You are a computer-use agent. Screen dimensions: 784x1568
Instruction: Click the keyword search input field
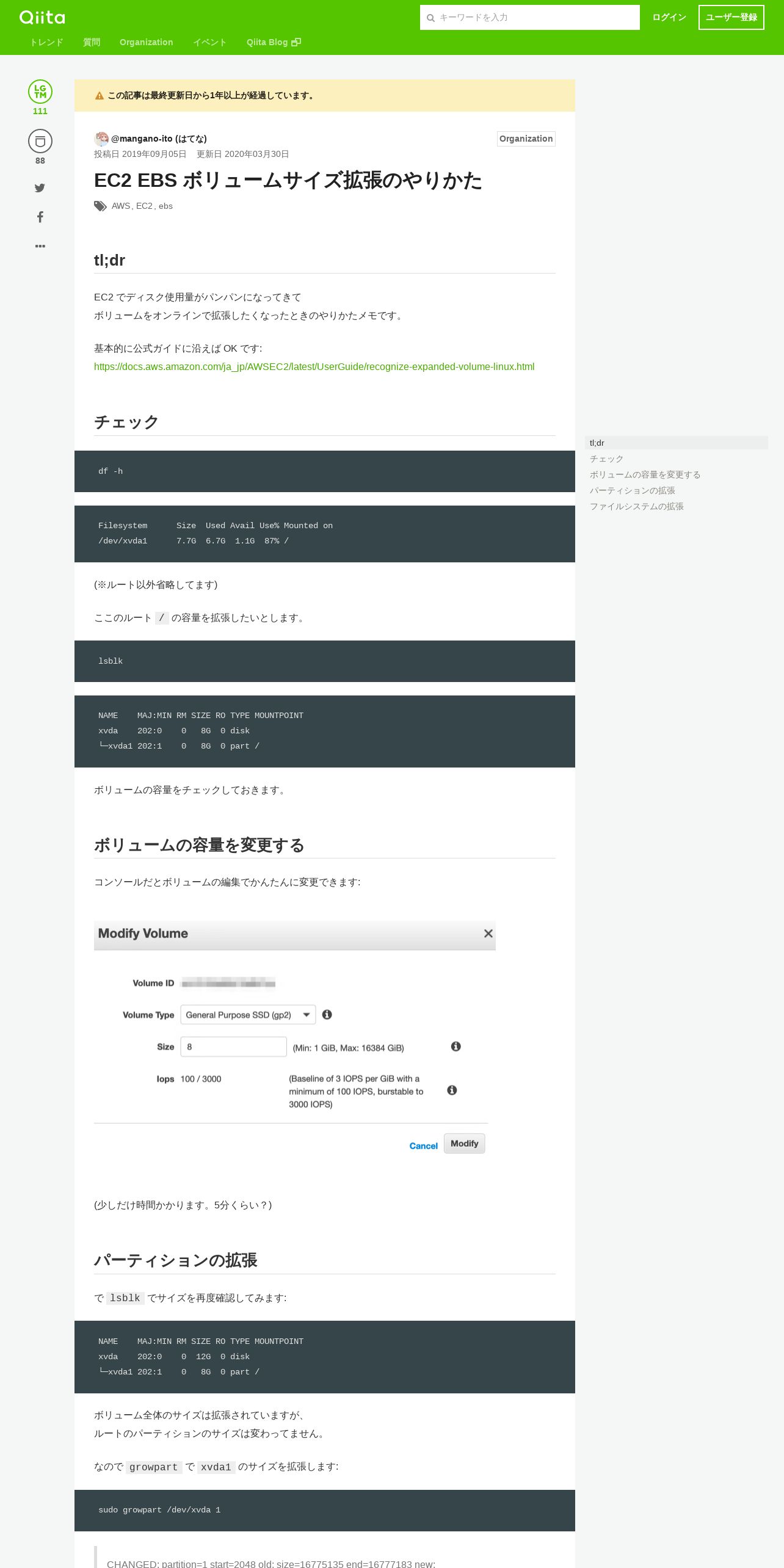530,17
